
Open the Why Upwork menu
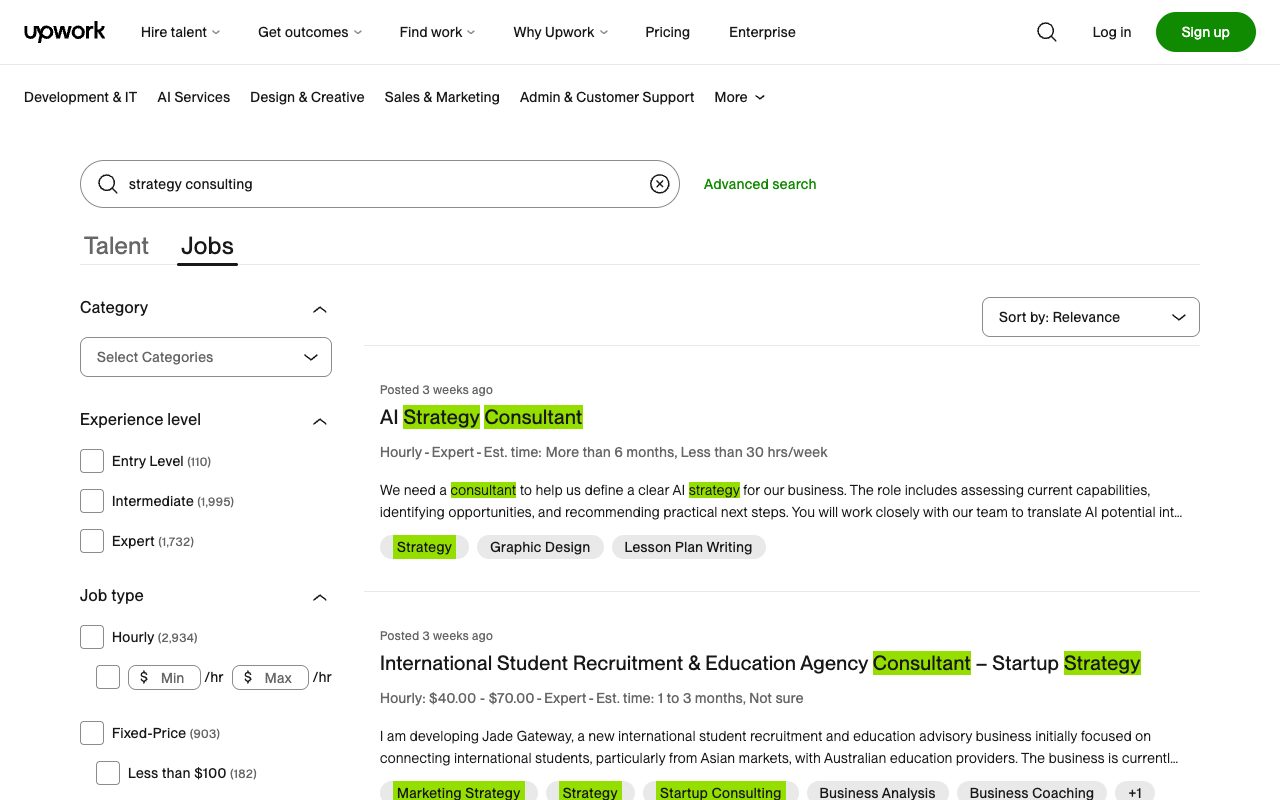561,32
